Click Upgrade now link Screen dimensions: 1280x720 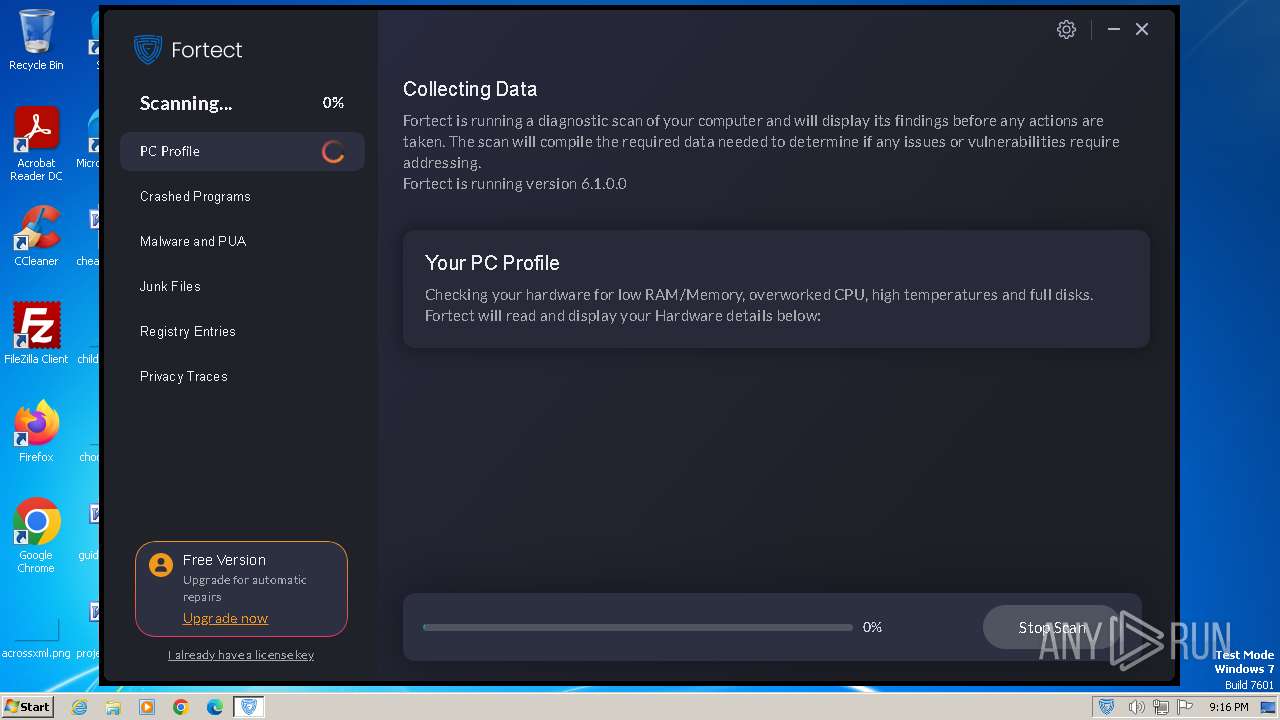click(x=225, y=619)
